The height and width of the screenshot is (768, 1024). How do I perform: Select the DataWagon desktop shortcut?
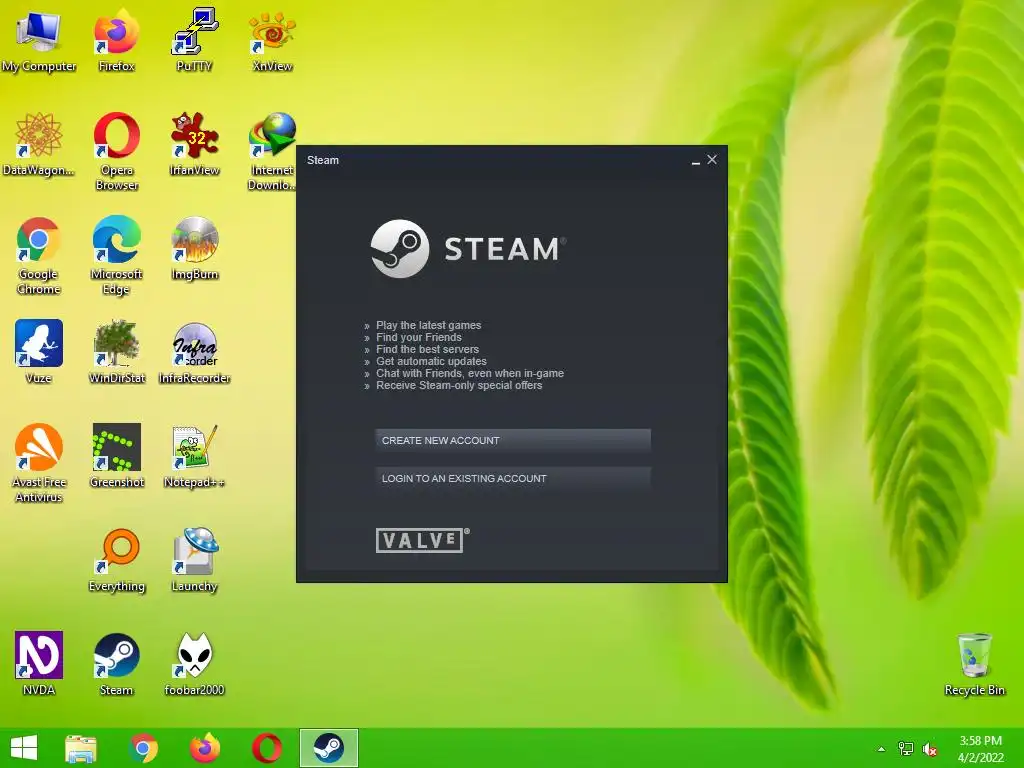coord(39,145)
